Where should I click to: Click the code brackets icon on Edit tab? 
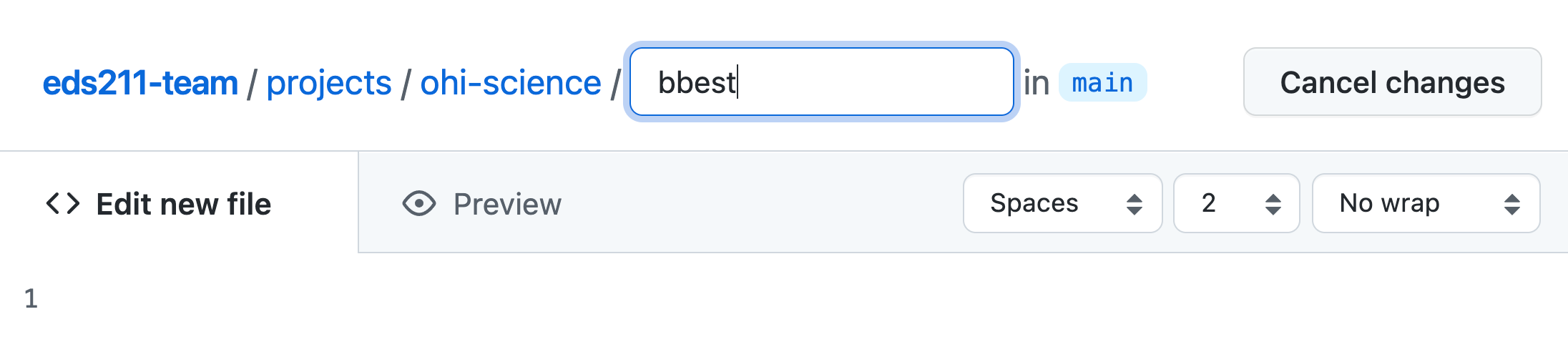(63, 204)
